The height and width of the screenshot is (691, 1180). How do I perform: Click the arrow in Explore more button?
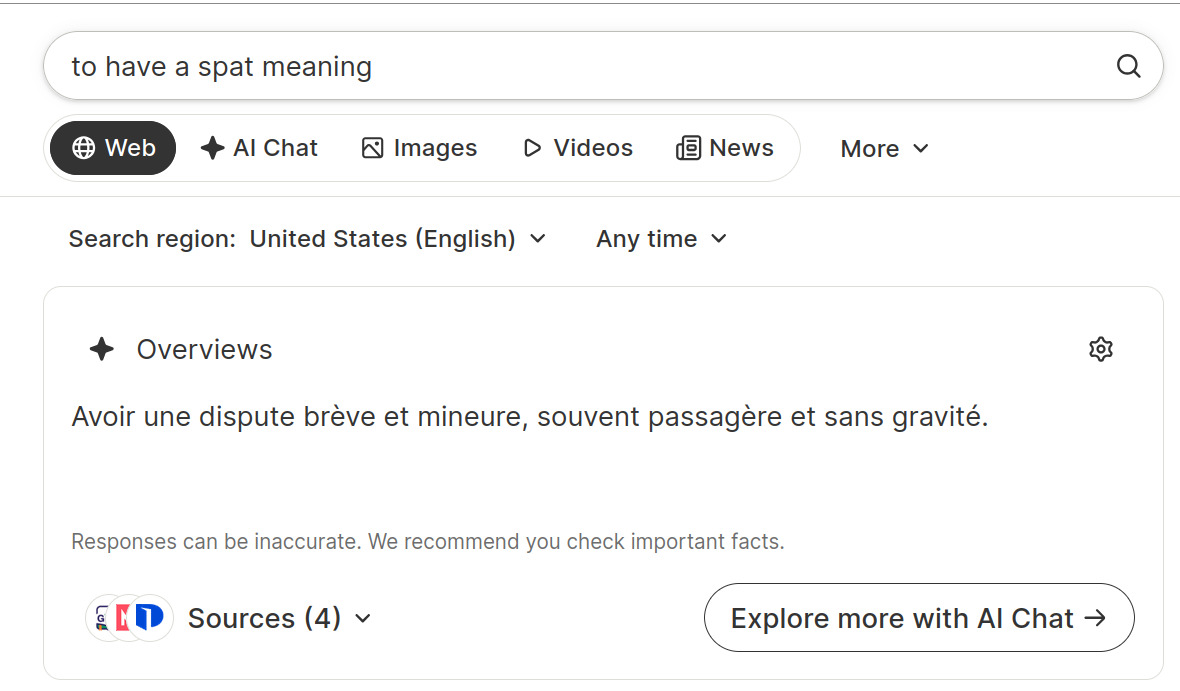[1095, 618]
